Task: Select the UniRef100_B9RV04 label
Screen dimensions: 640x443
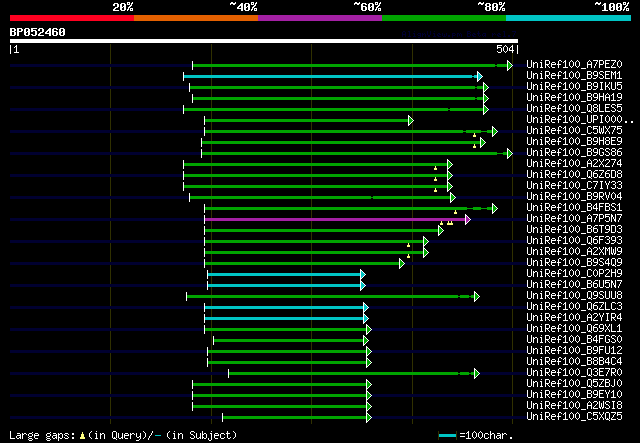Action: coord(574,197)
